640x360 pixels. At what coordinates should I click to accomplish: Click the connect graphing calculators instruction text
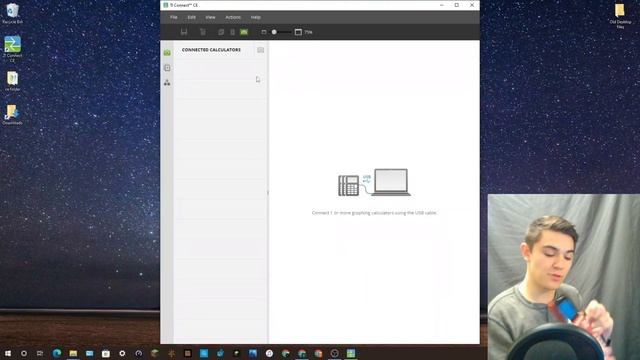[x=374, y=213]
